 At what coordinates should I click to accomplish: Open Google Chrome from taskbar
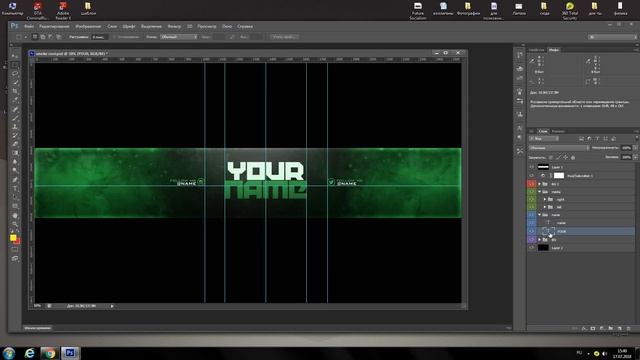coord(49,353)
